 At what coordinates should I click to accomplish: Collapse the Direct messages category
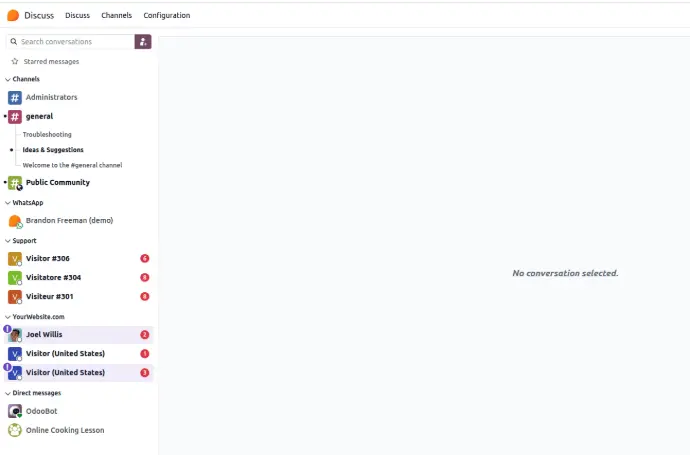tap(7, 393)
